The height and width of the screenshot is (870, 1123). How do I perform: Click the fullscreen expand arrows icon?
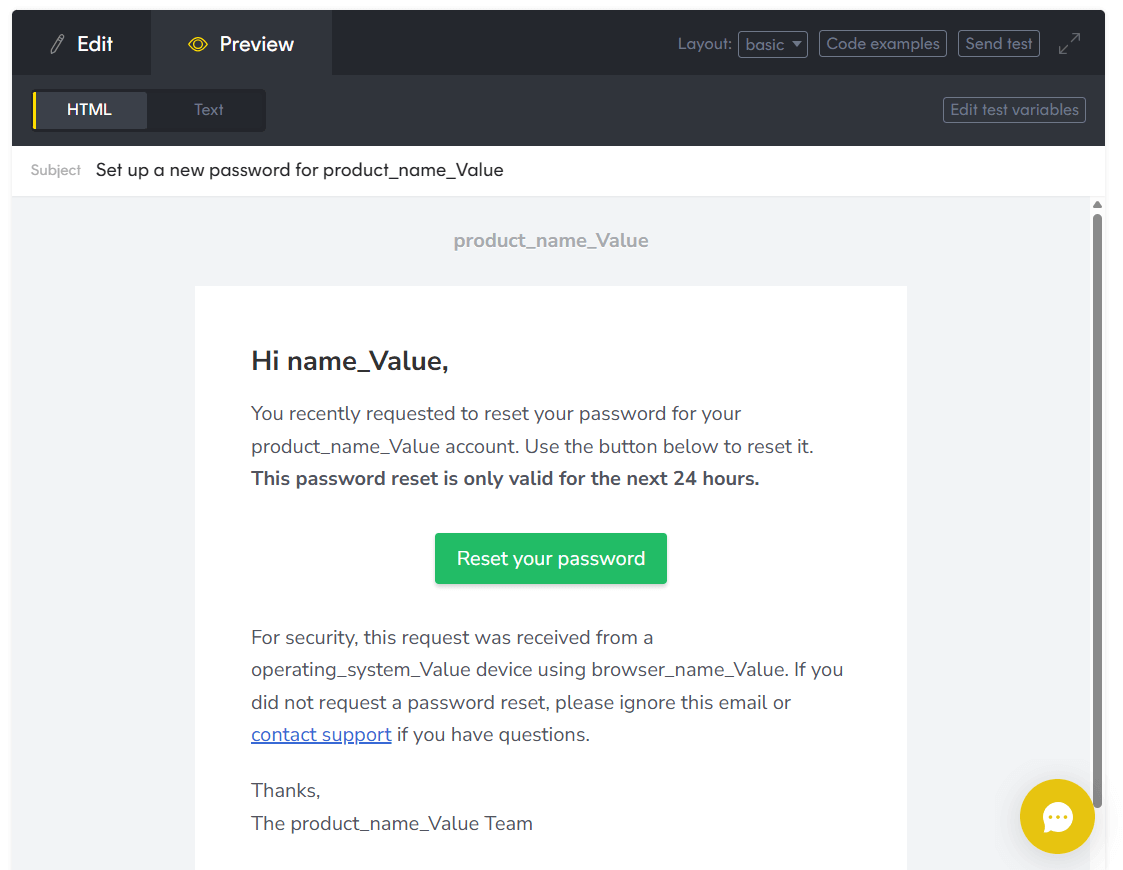(1068, 43)
